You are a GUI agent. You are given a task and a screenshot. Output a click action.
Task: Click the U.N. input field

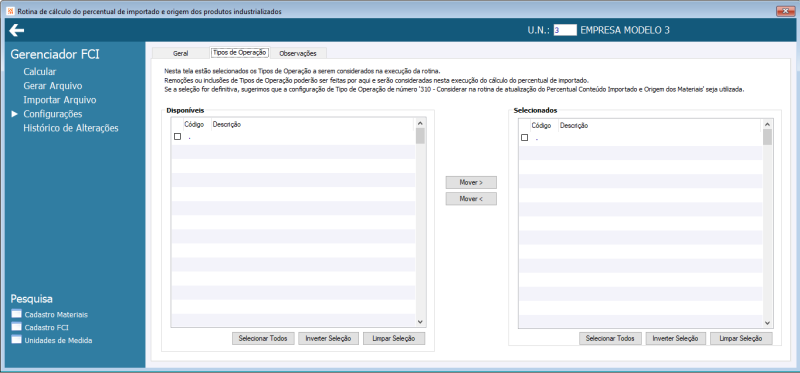point(565,30)
